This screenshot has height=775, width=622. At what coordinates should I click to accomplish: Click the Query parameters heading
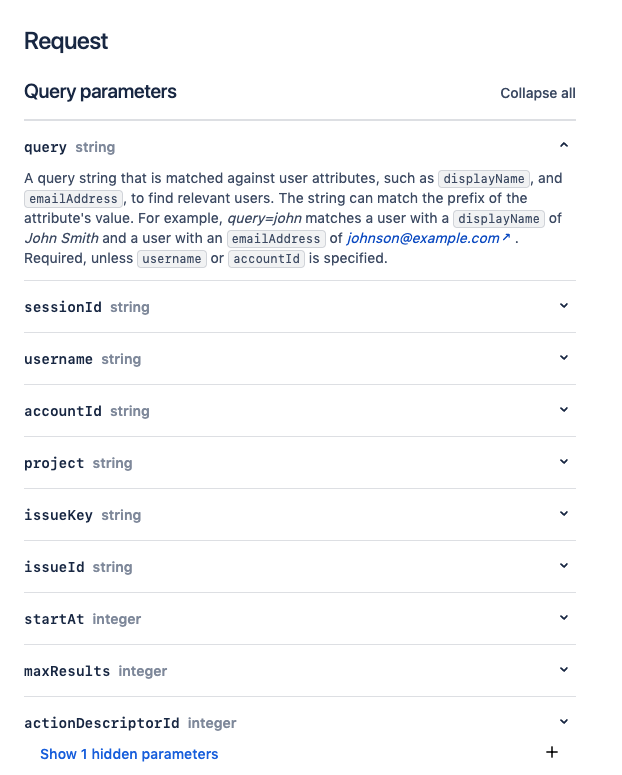100,92
